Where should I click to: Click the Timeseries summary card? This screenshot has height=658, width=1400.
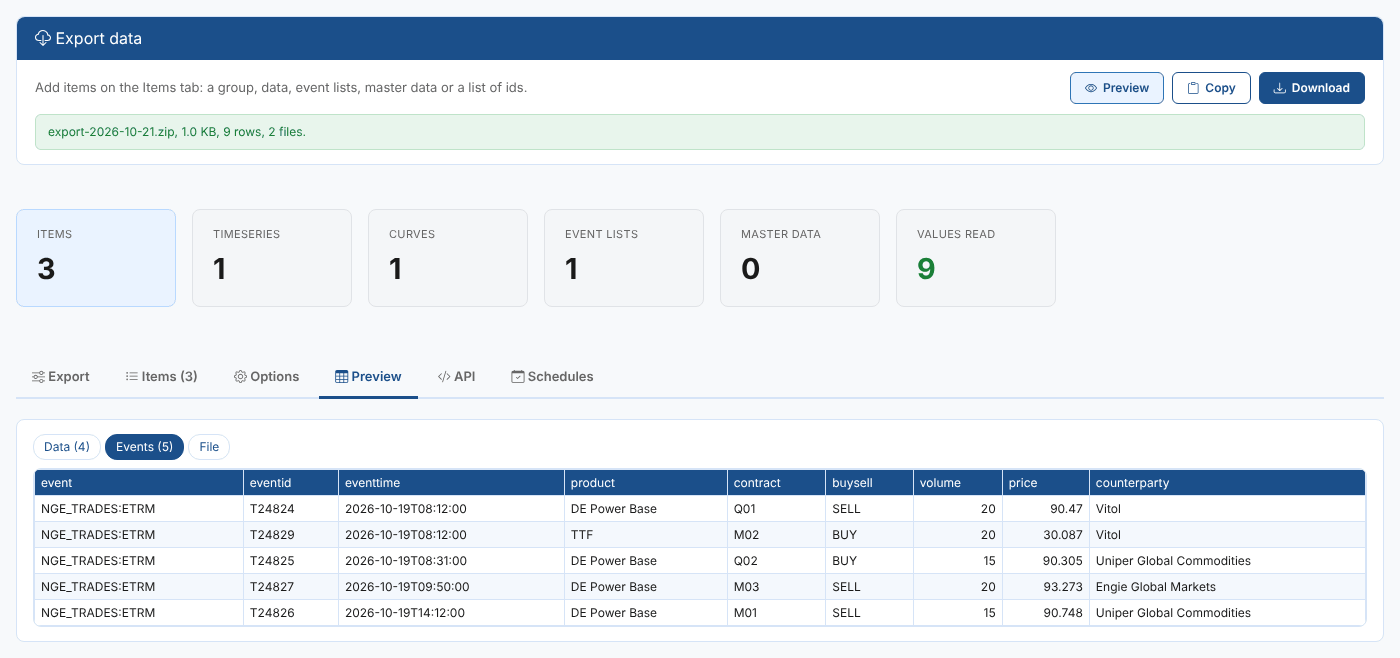[x=272, y=258]
